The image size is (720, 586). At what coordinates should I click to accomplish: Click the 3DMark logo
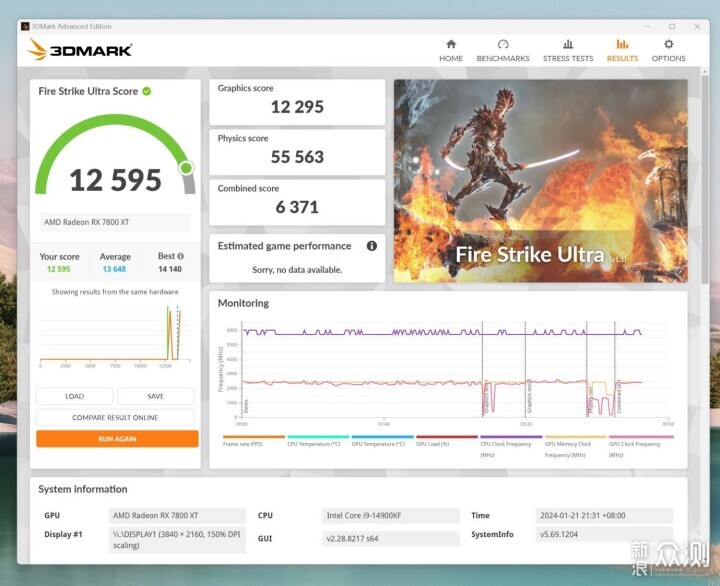pos(80,50)
